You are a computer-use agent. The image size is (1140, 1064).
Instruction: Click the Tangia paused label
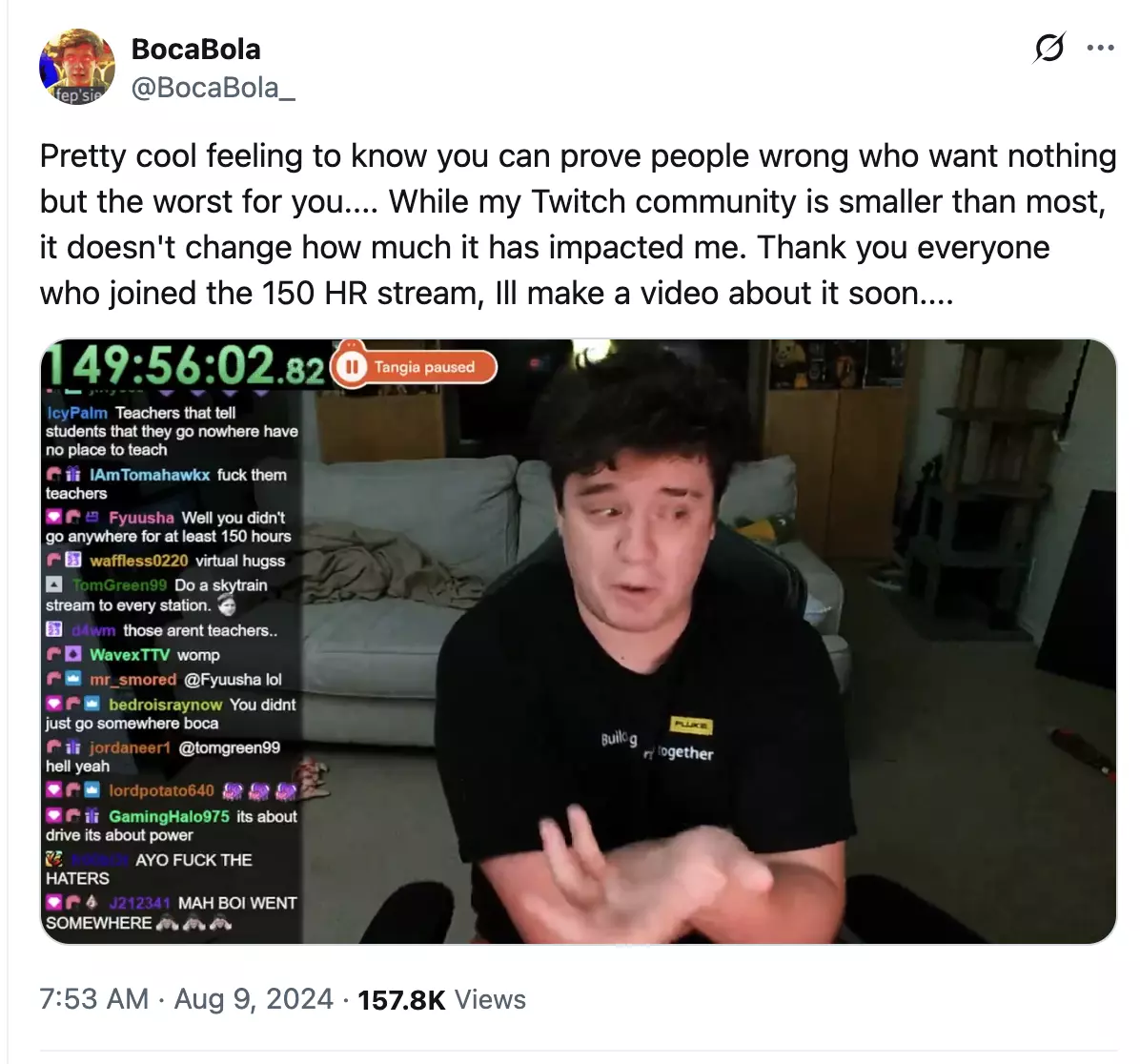pyautogui.click(x=424, y=367)
